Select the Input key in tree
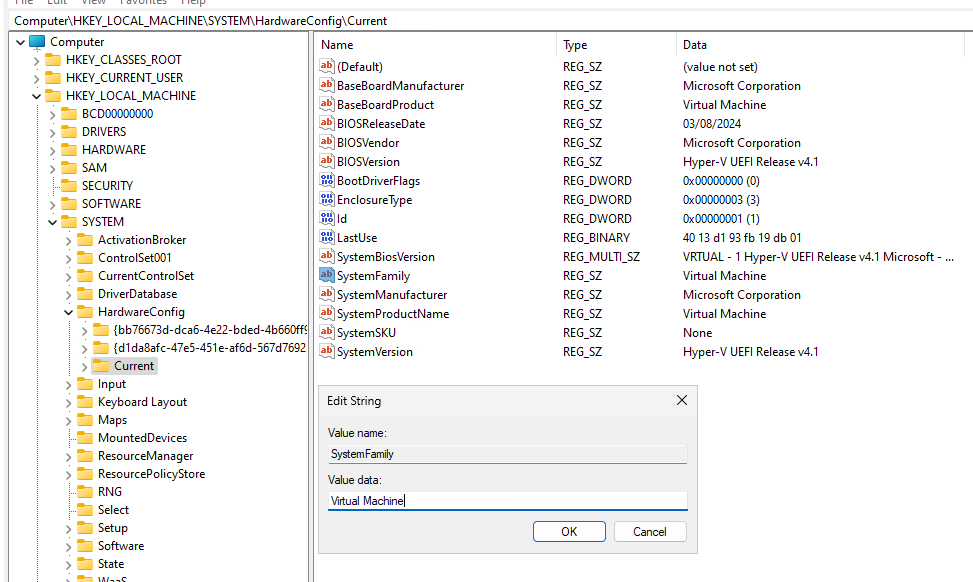 click(112, 383)
